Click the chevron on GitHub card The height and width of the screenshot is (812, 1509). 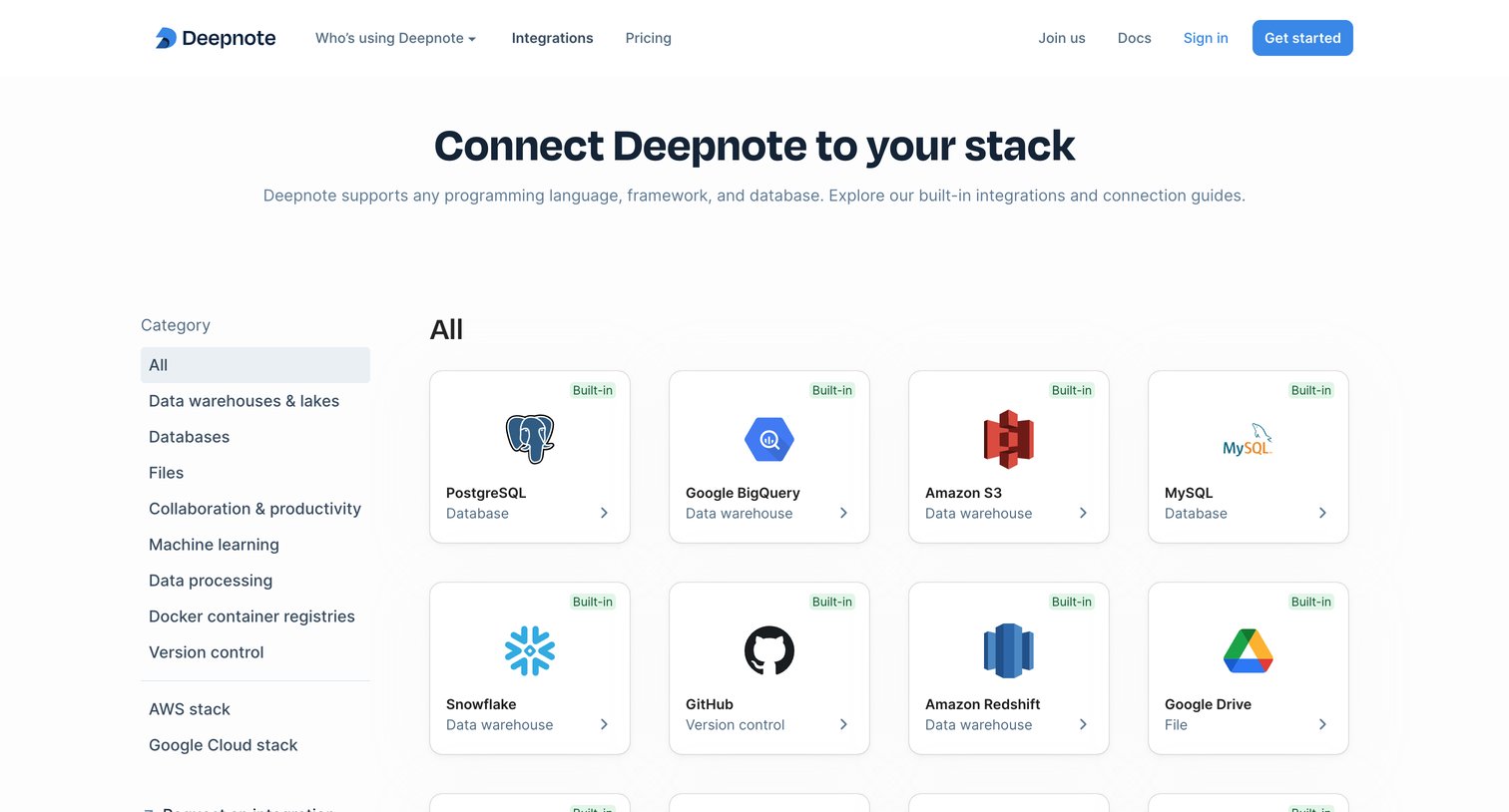click(x=843, y=724)
